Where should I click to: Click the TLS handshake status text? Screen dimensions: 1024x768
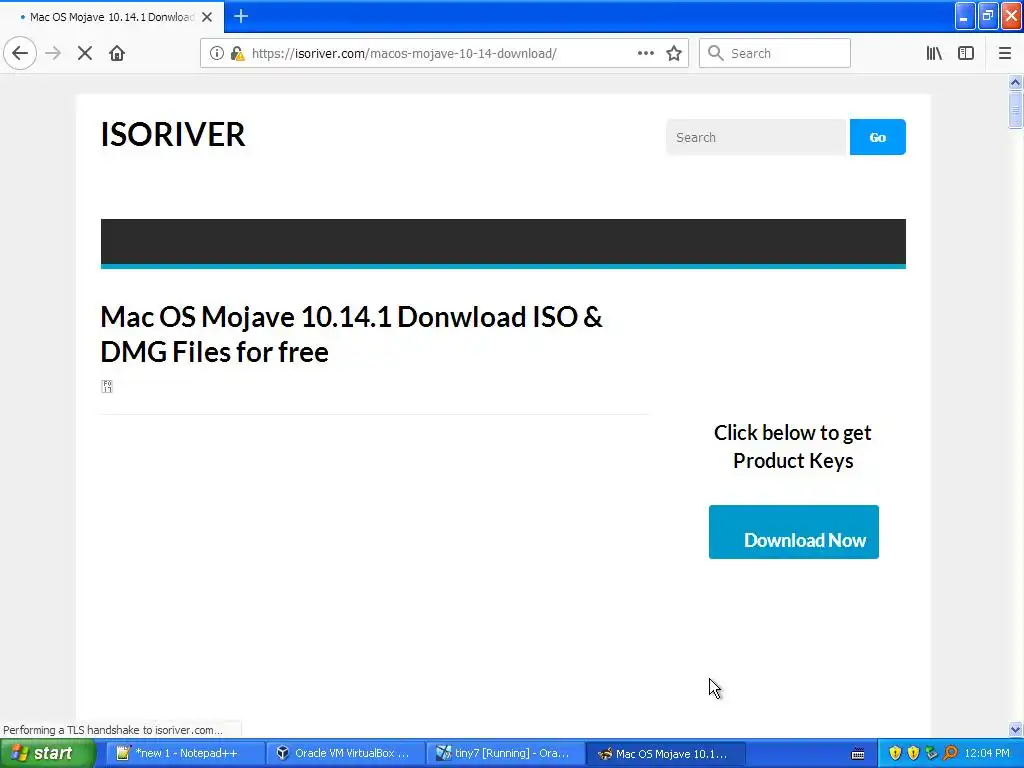(x=113, y=730)
